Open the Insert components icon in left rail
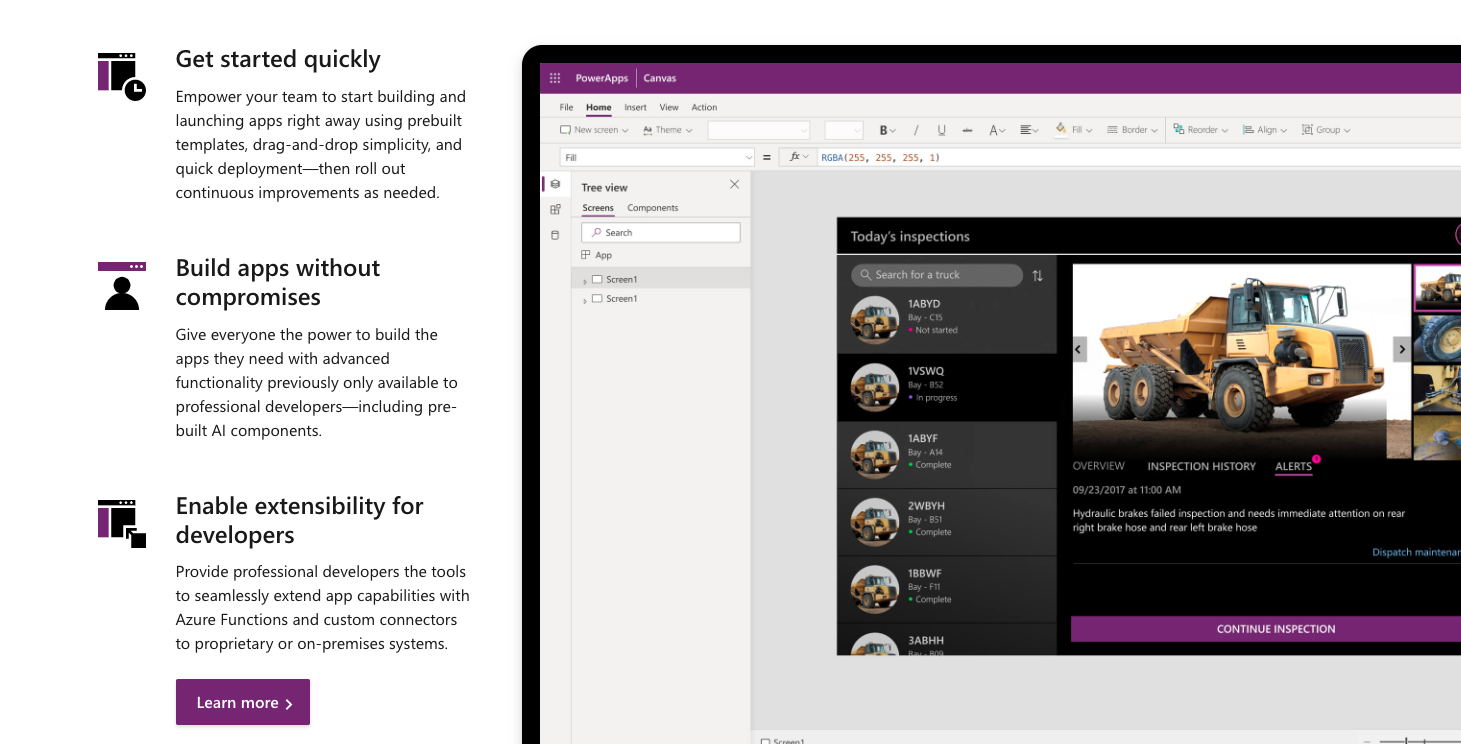 coord(555,209)
